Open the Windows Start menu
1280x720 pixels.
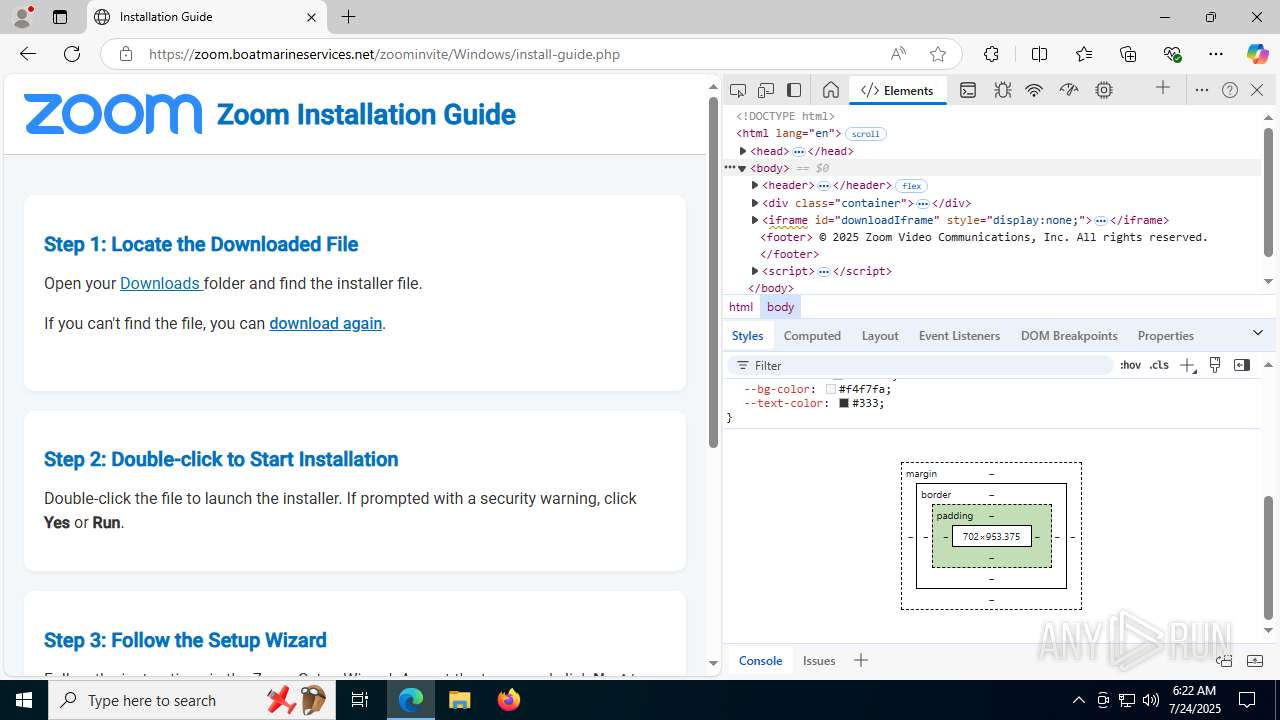click(24, 700)
